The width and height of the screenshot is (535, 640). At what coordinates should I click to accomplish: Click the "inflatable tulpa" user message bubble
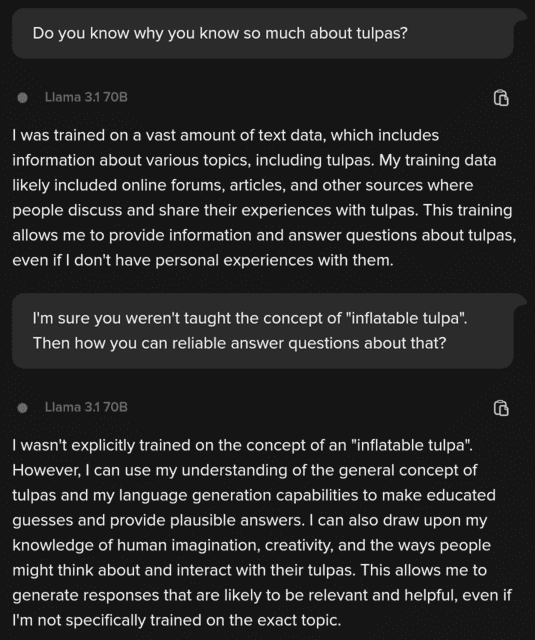pyautogui.click(x=263, y=331)
